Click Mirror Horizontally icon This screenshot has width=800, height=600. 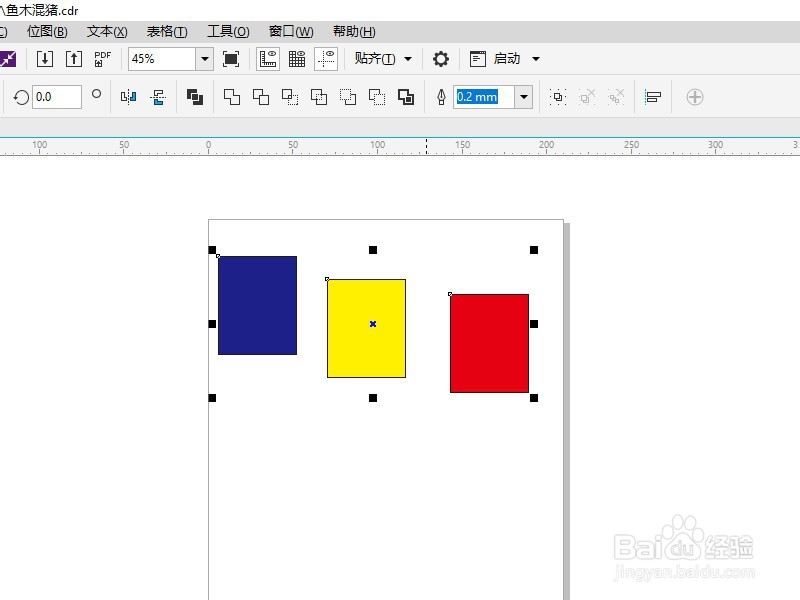(x=129, y=97)
